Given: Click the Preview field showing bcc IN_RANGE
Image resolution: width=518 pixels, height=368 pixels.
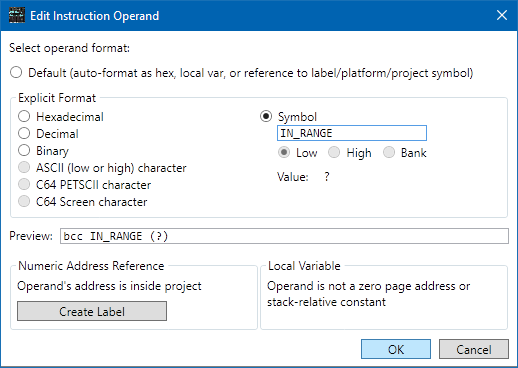Looking at the screenshot, I should click(x=284, y=236).
